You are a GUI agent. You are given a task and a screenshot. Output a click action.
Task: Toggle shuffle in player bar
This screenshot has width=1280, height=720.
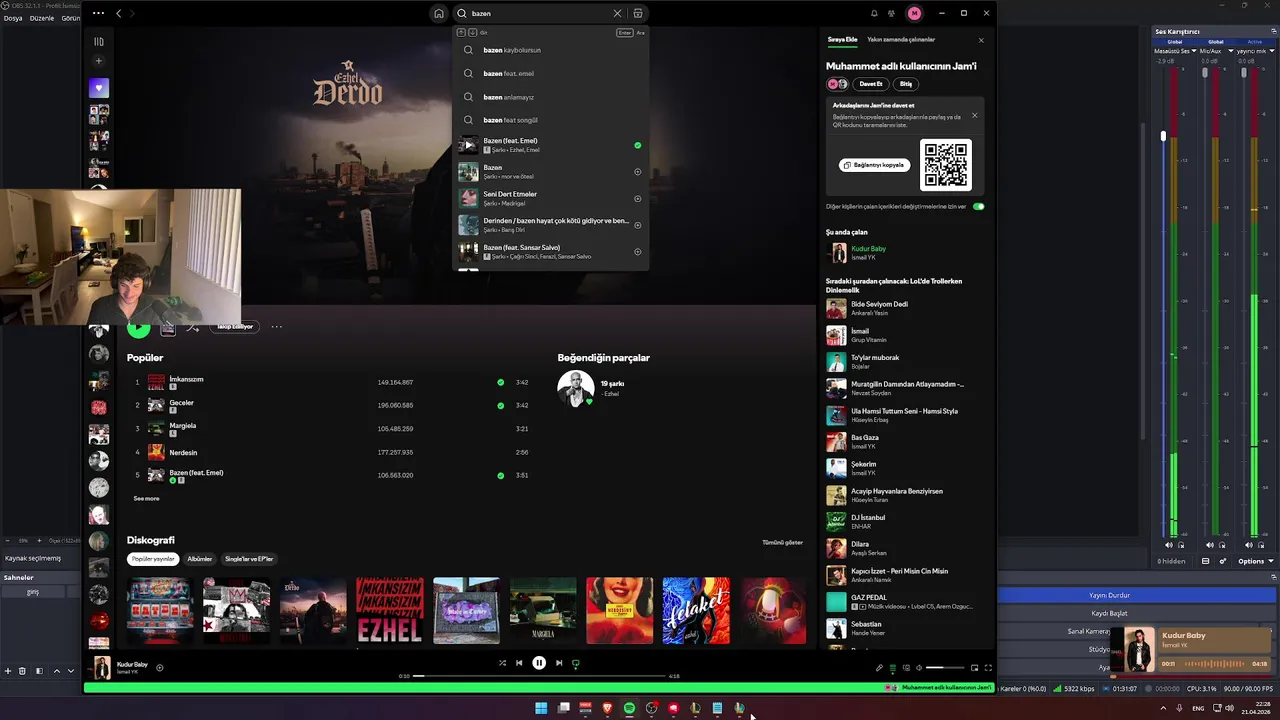point(502,663)
